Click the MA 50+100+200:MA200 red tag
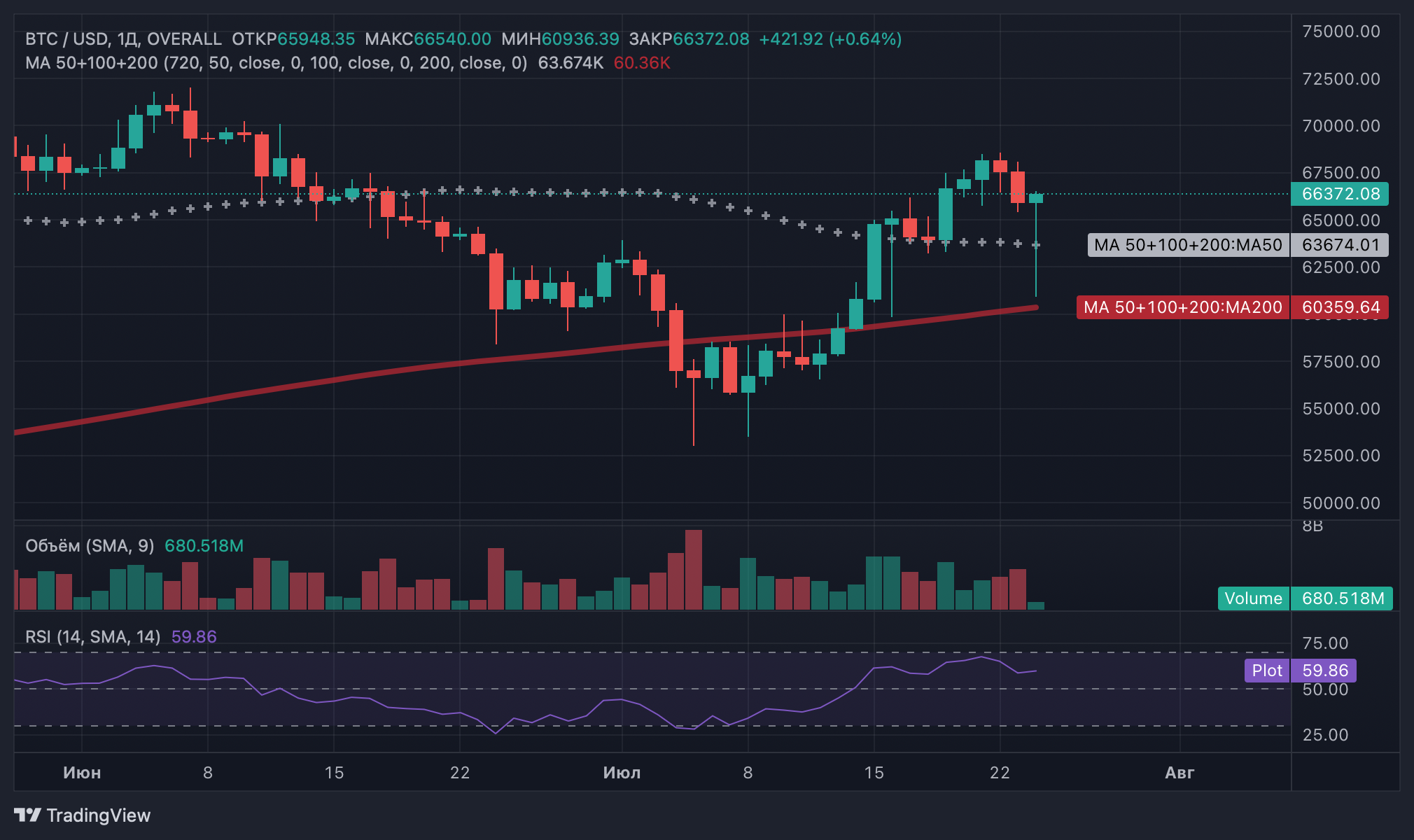Viewport: 1414px width, 840px height. coord(1183,307)
